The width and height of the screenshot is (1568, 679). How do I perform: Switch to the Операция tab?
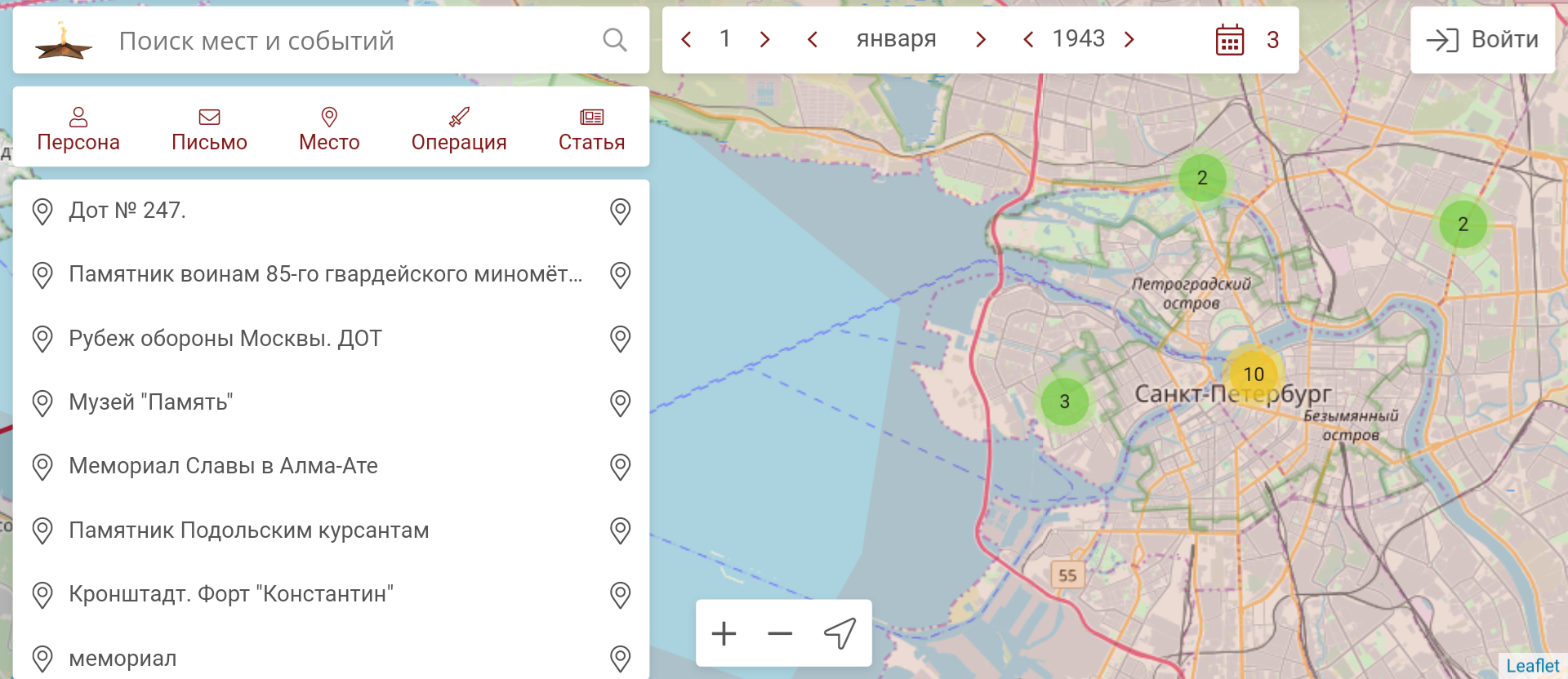459,129
